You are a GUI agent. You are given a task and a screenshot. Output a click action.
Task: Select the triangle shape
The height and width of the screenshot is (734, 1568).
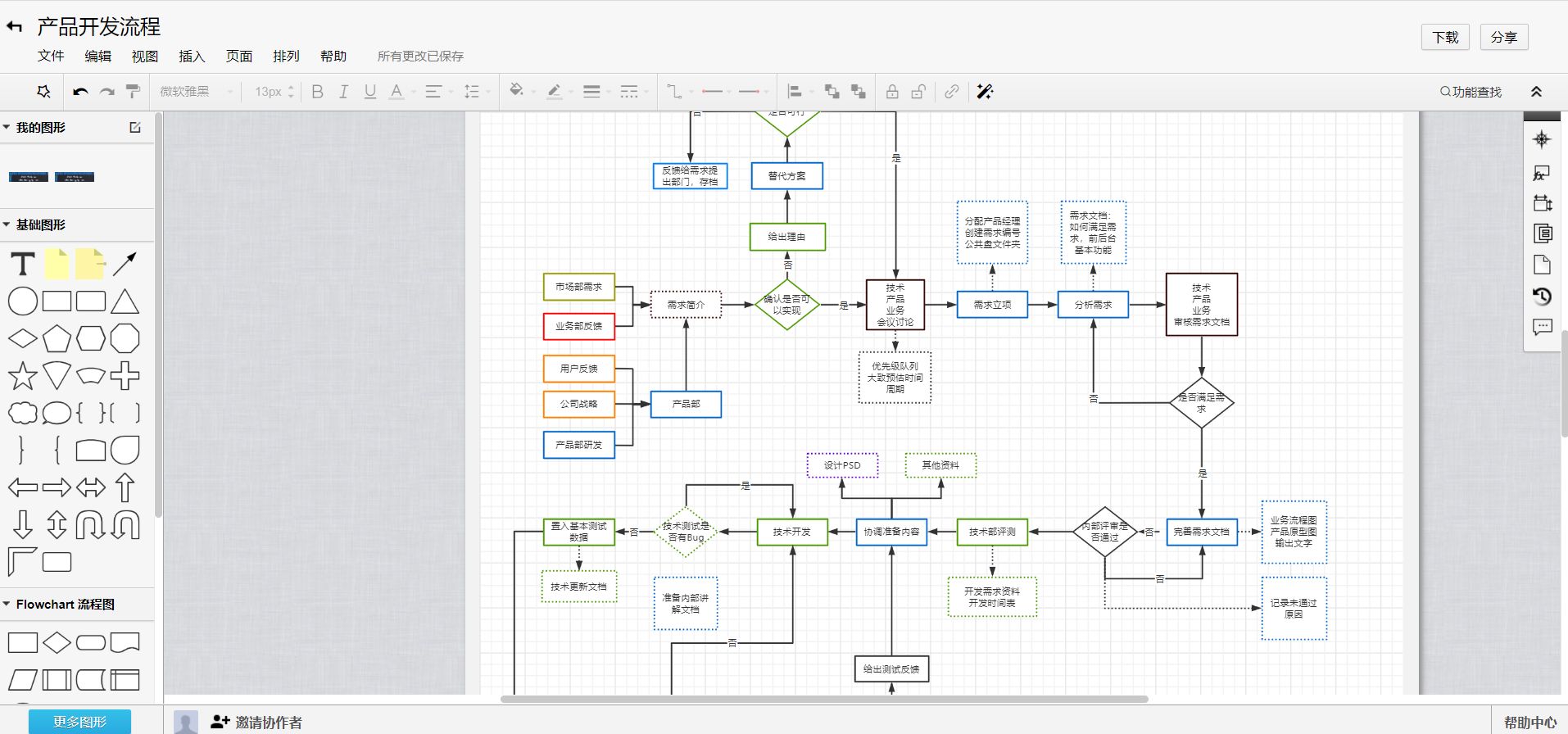(x=125, y=301)
